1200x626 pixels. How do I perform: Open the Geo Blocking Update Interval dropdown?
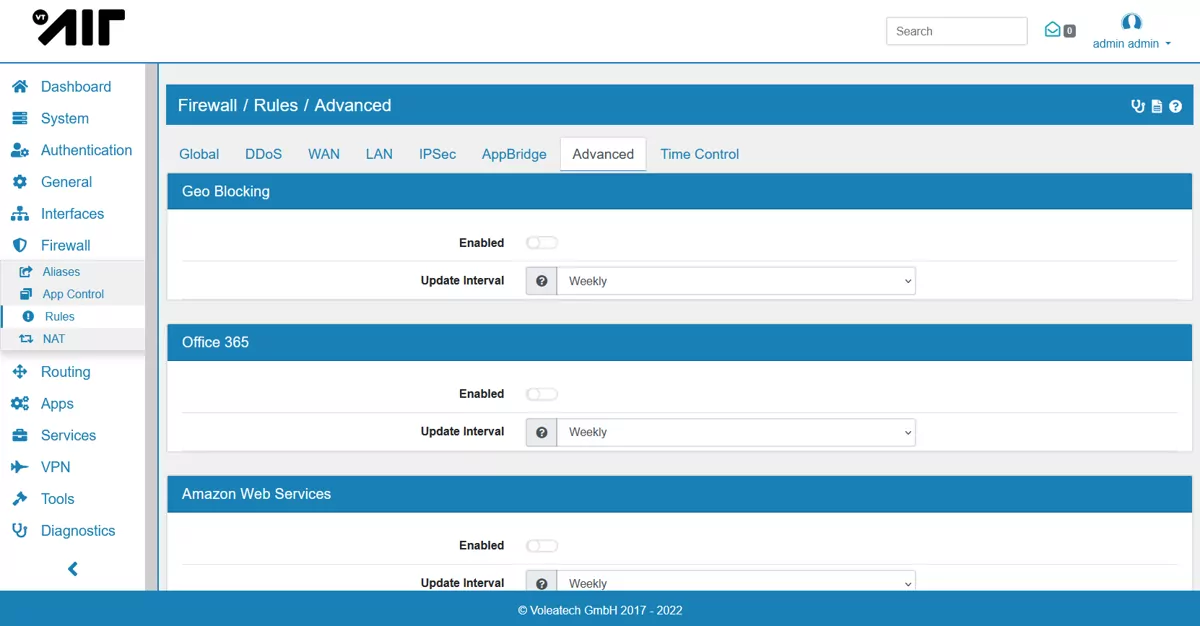pos(736,281)
